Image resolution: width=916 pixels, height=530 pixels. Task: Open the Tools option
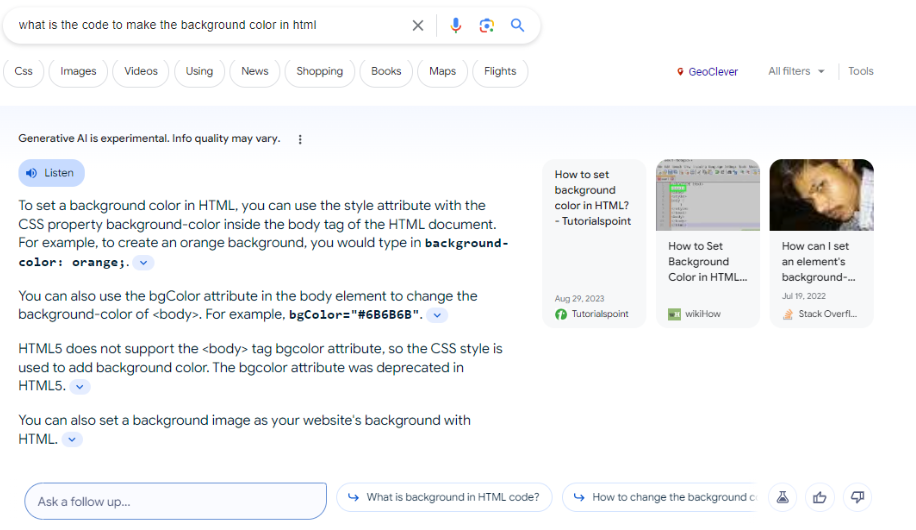(860, 71)
